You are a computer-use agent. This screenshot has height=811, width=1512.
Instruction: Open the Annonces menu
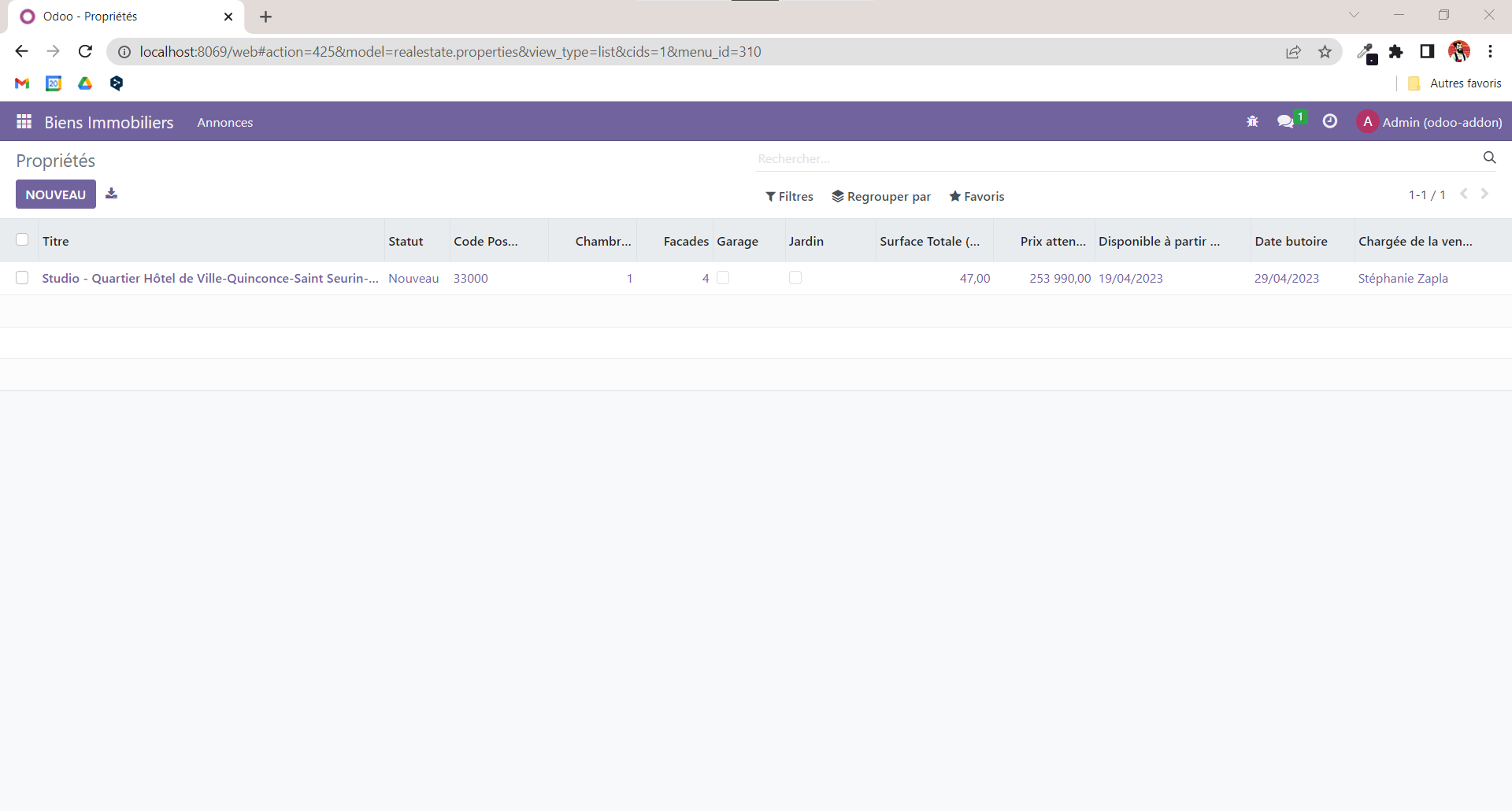point(225,123)
